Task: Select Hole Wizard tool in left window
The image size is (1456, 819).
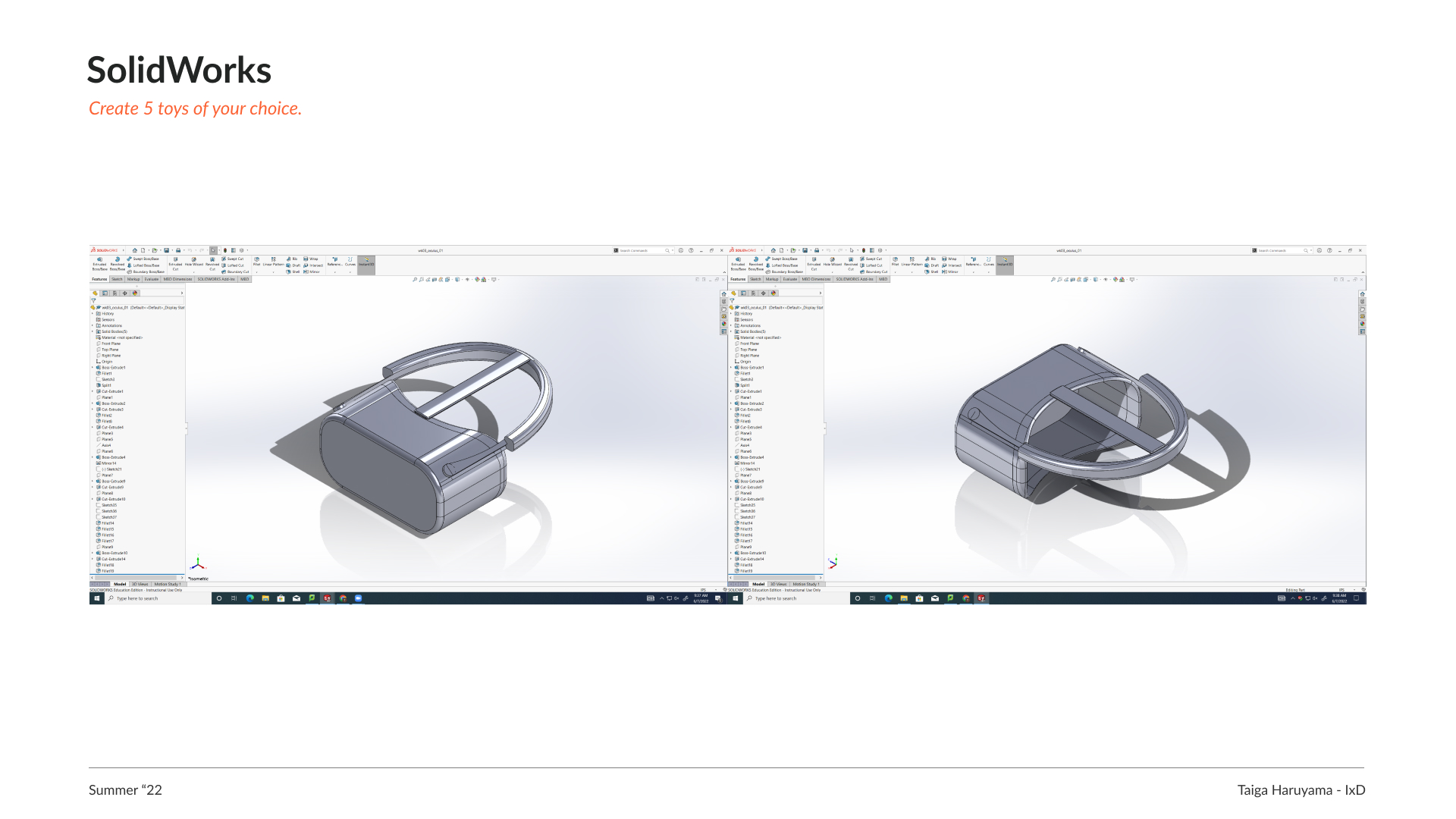Action: [x=193, y=262]
